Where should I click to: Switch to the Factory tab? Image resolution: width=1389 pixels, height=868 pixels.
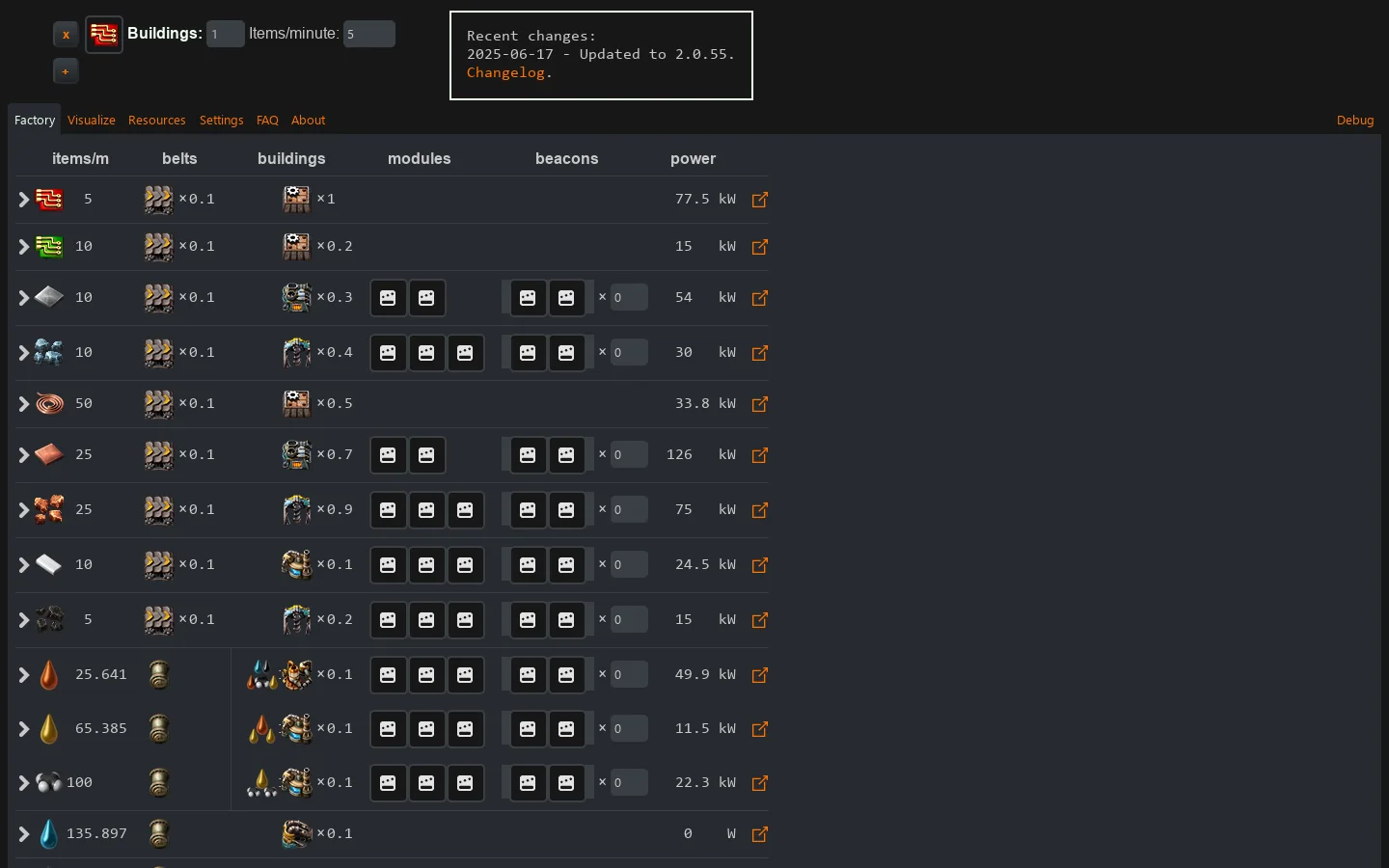tap(35, 120)
